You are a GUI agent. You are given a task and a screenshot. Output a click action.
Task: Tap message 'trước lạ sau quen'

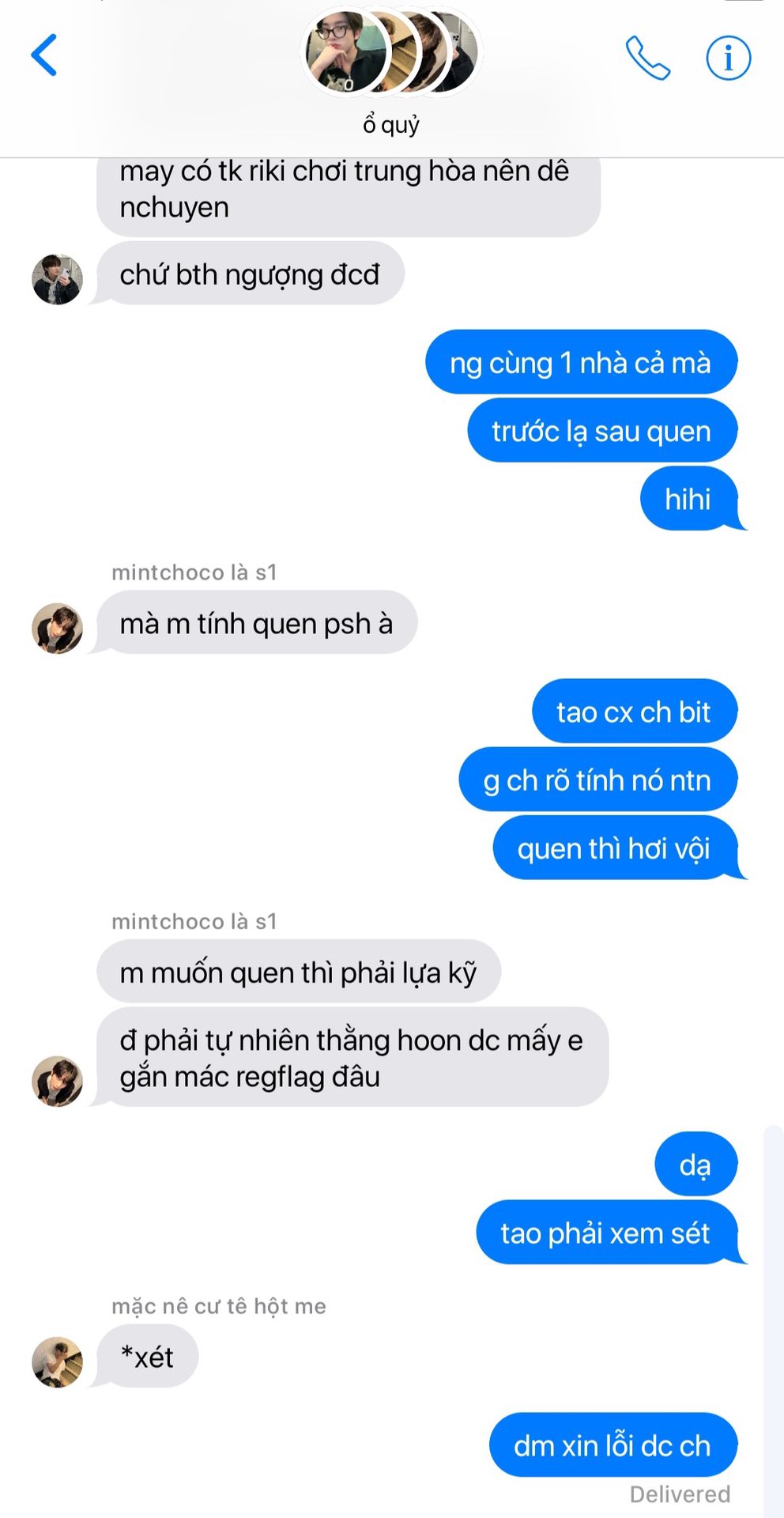[x=601, y=431]
